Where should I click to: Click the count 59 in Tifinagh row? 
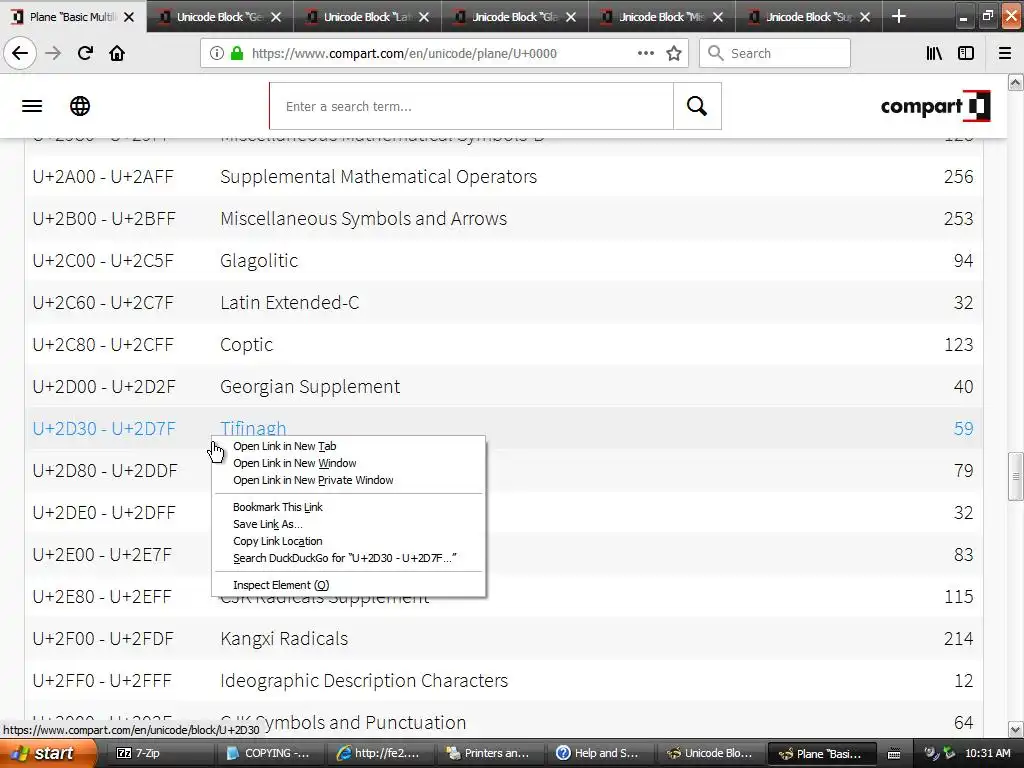[x=963, y=428]
